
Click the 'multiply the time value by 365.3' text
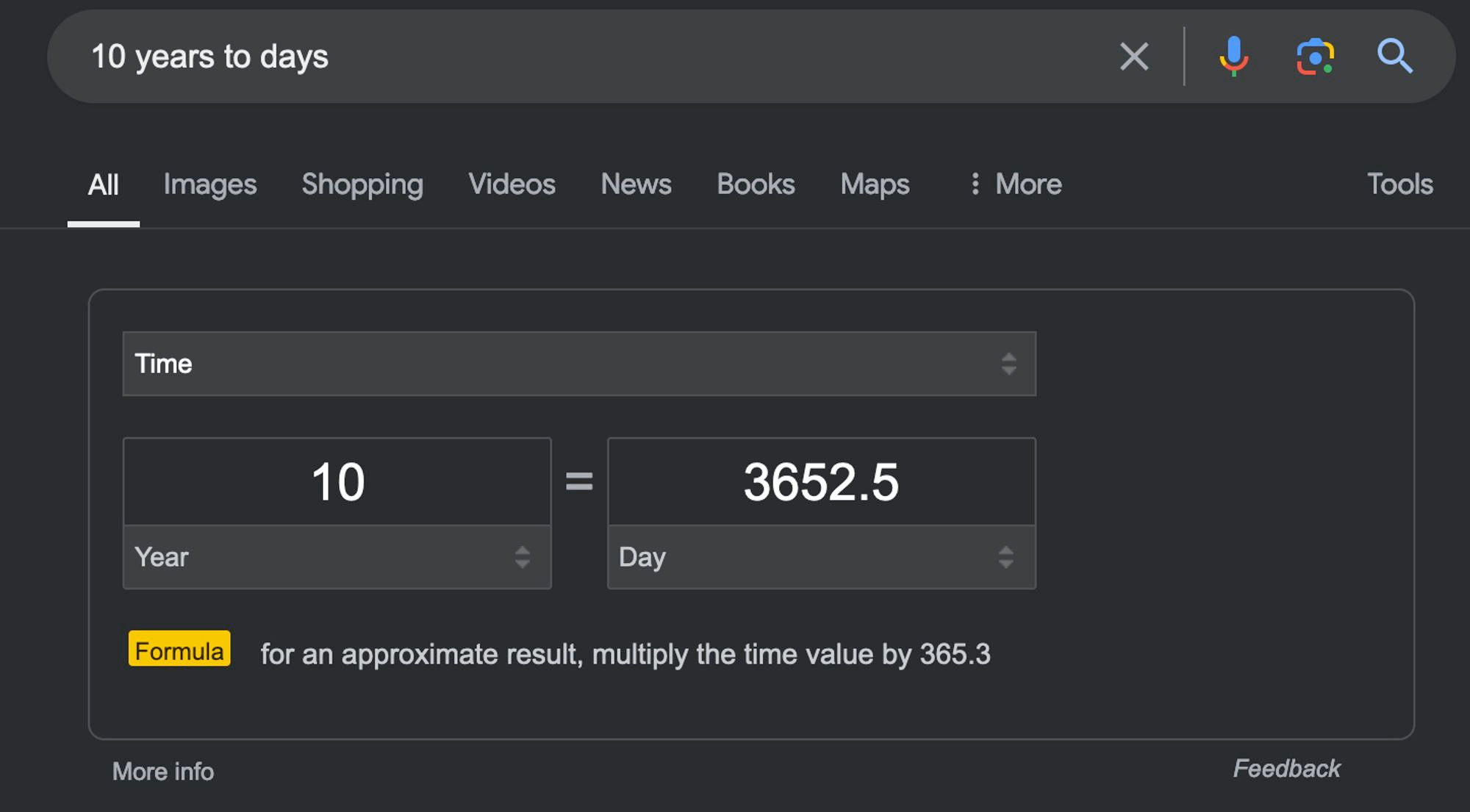(791, 654)
